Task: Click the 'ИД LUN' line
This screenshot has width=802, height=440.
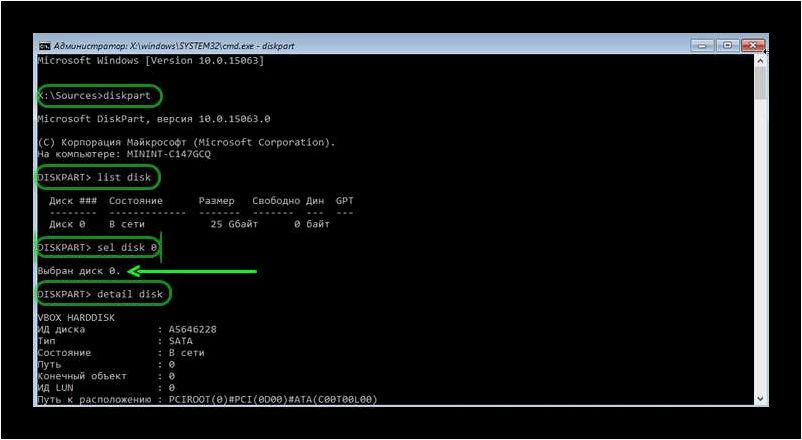Action: pos(106,388)
